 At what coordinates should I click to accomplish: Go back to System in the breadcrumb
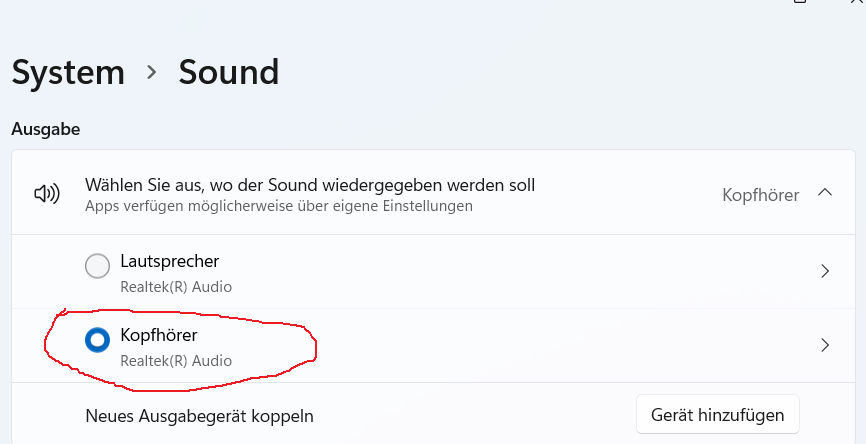(x=68, y=73)
